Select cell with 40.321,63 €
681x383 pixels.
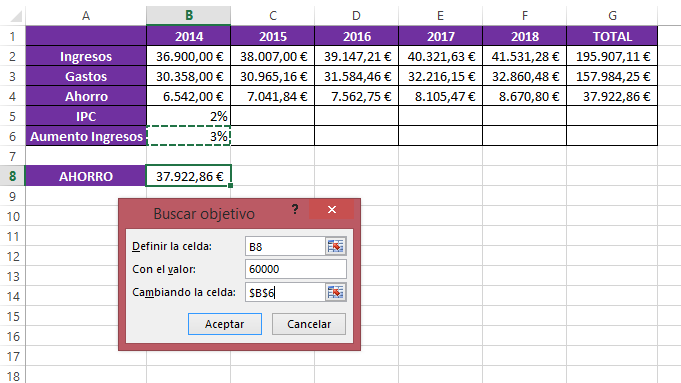[440, 56]
